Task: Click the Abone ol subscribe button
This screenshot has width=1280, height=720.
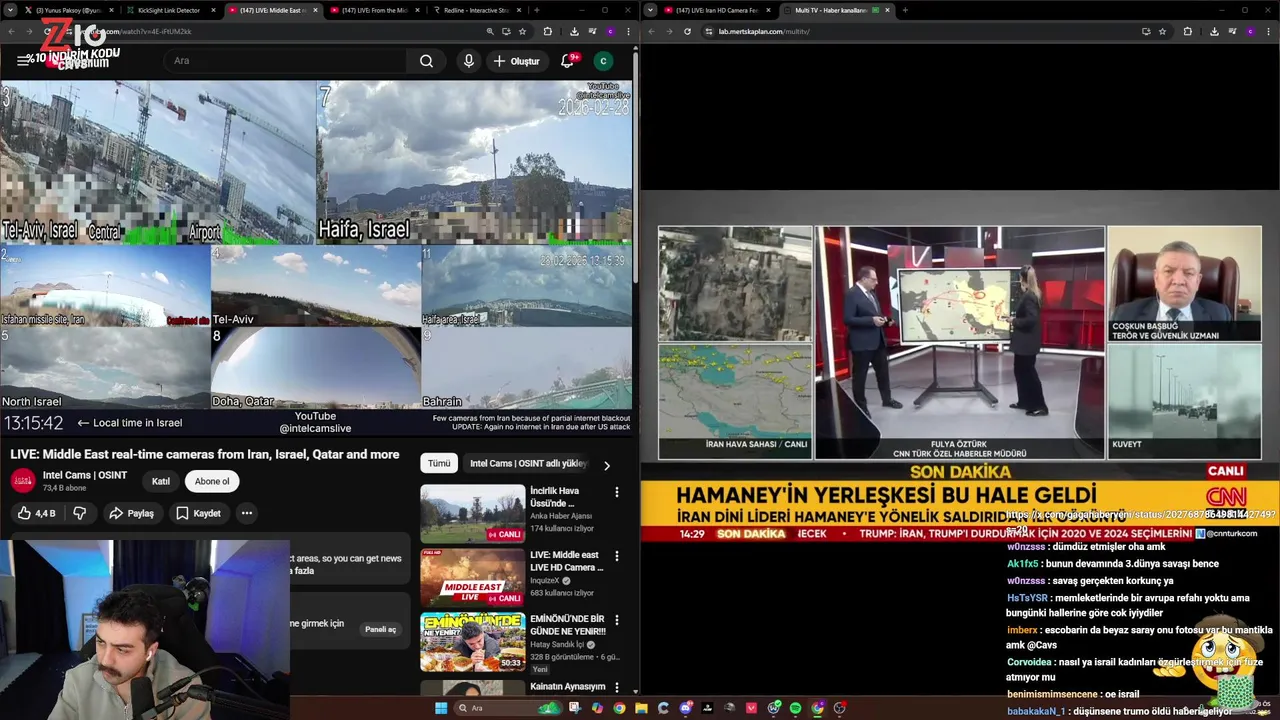Action: click(x=212, y=481)
